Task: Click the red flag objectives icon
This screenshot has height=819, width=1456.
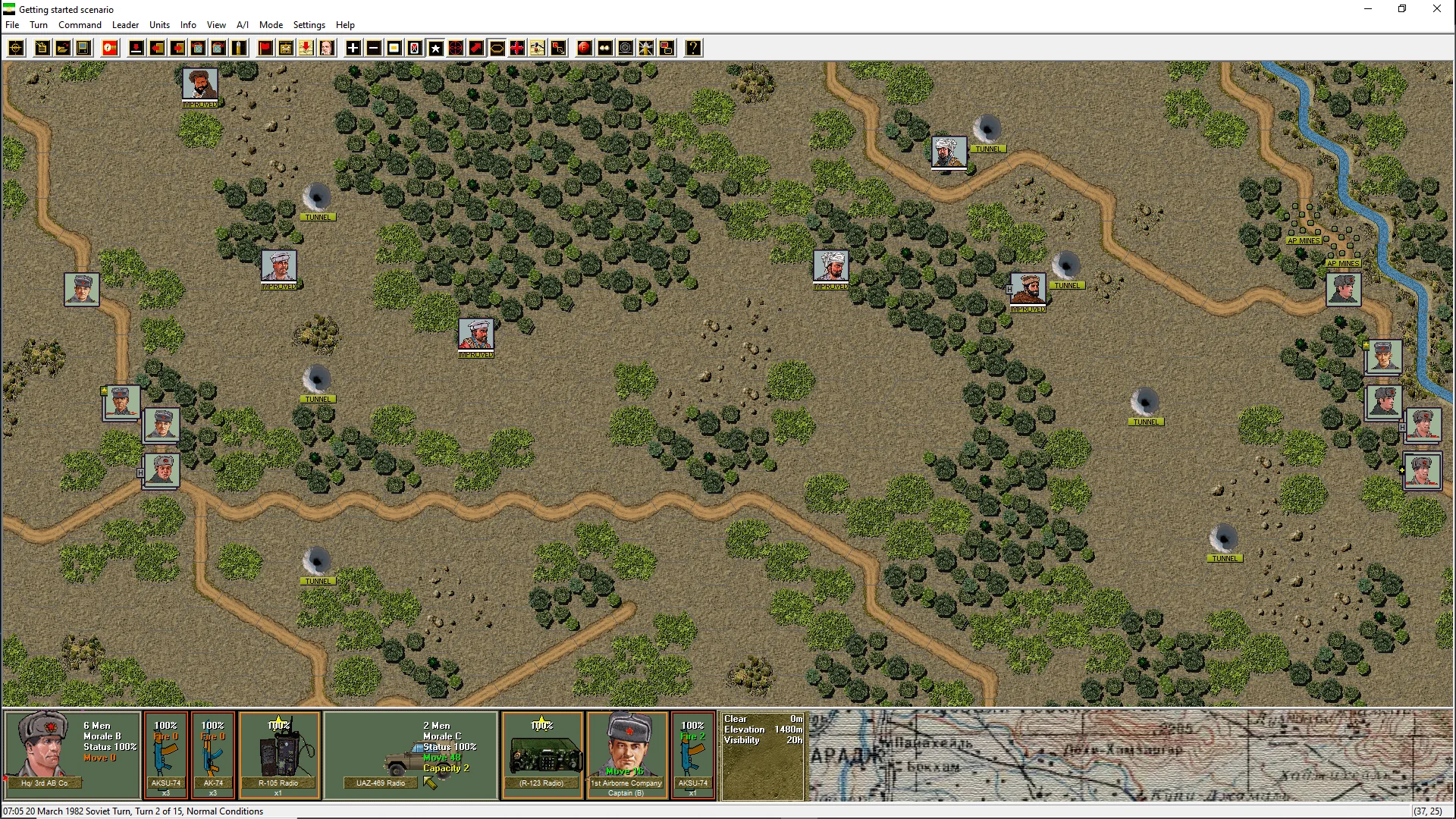Action: [265, 49]
